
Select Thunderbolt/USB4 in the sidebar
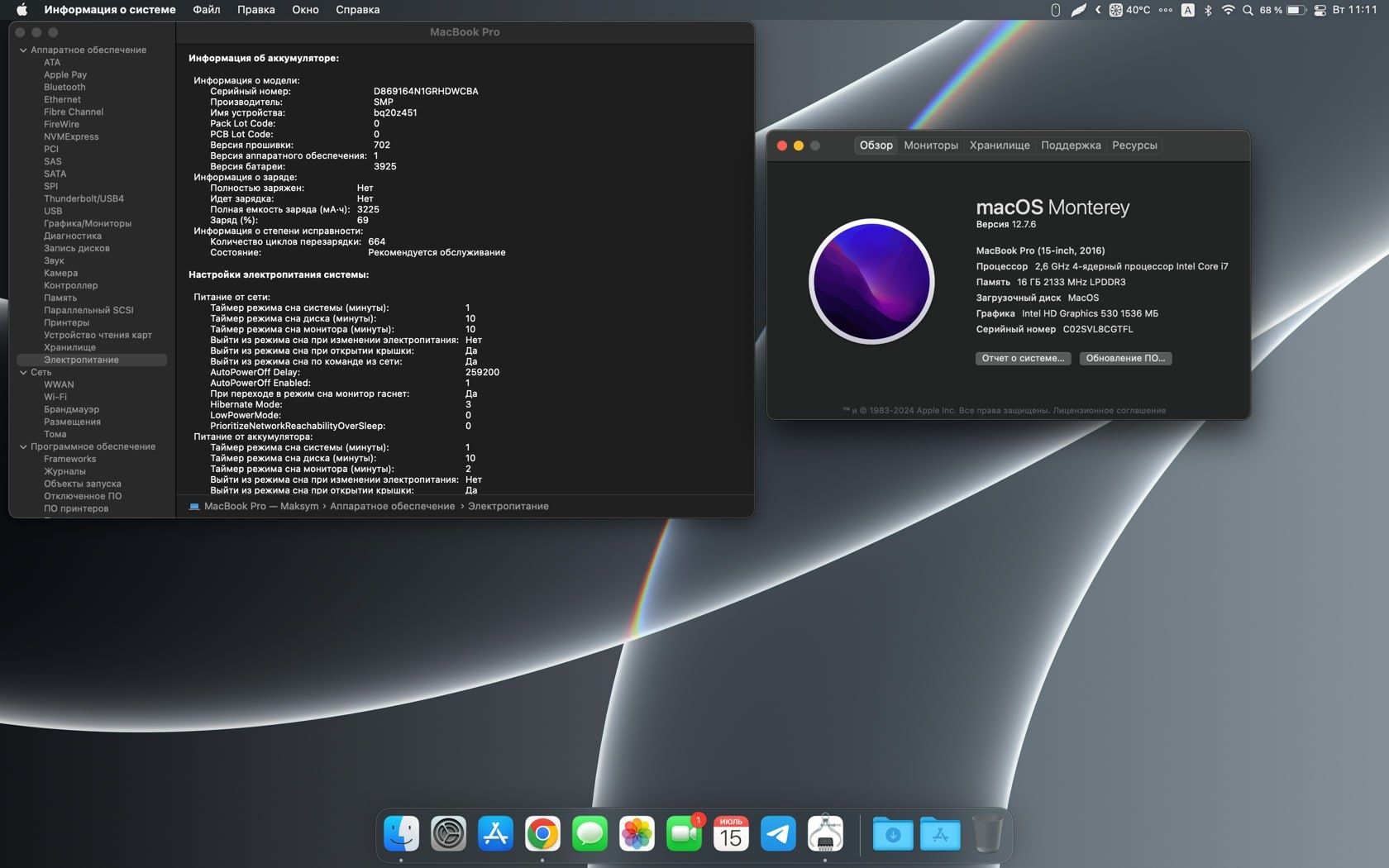(x=84, y=198)
